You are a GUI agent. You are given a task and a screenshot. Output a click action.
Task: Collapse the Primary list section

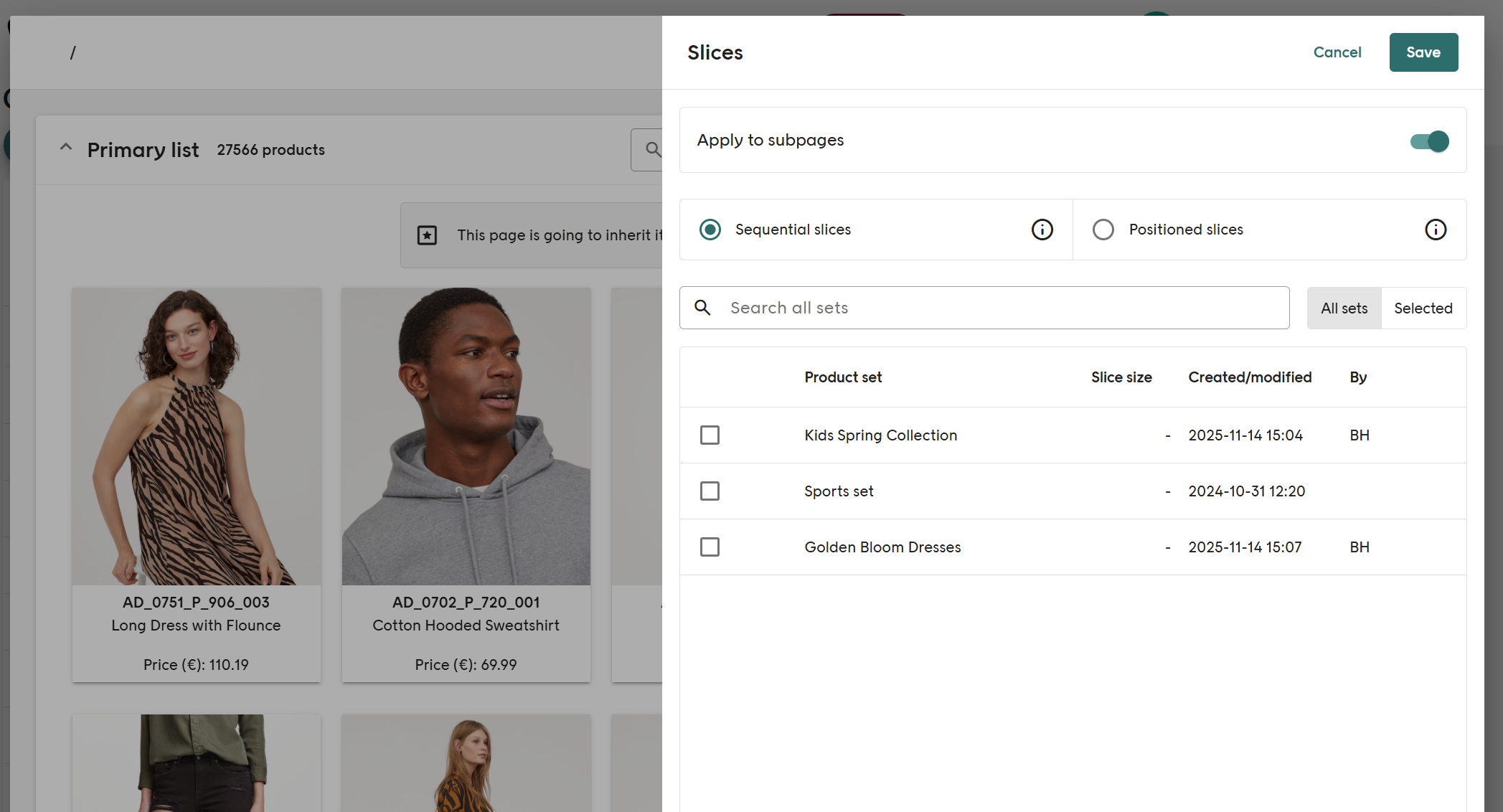(x=66, y=148)
